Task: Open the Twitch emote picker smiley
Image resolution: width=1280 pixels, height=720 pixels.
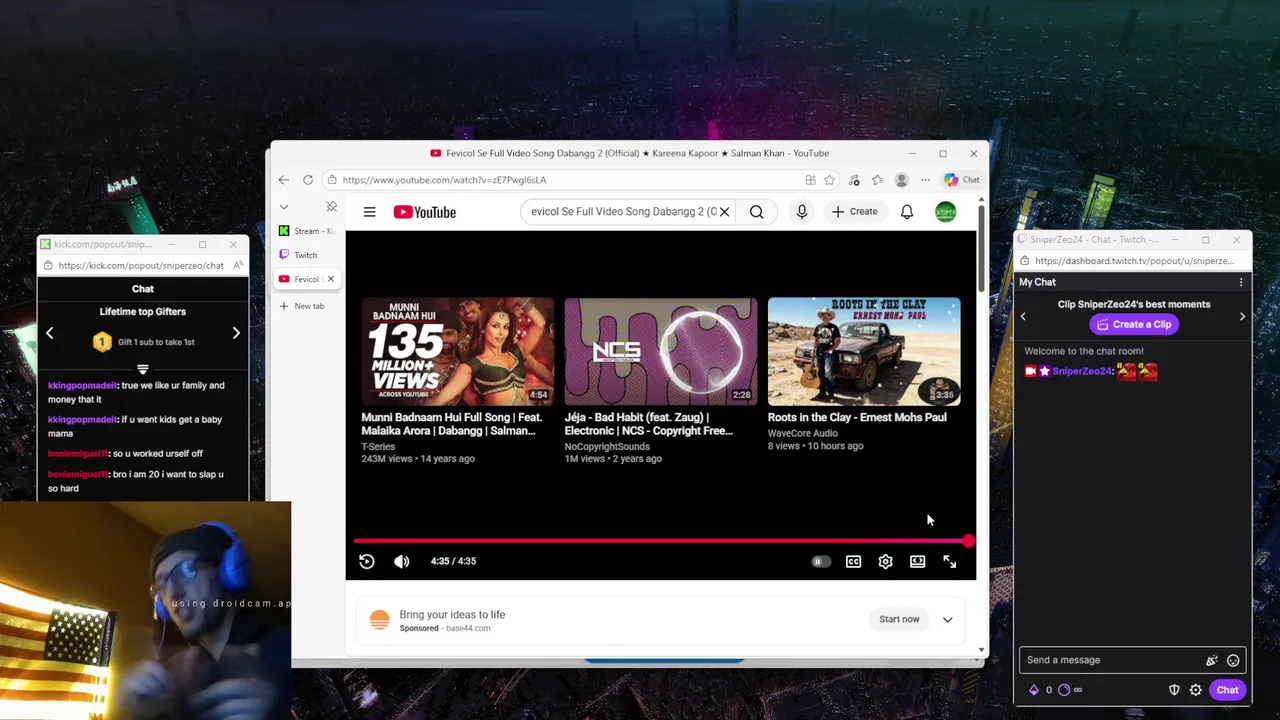Action: click(x=1233, y=660)
